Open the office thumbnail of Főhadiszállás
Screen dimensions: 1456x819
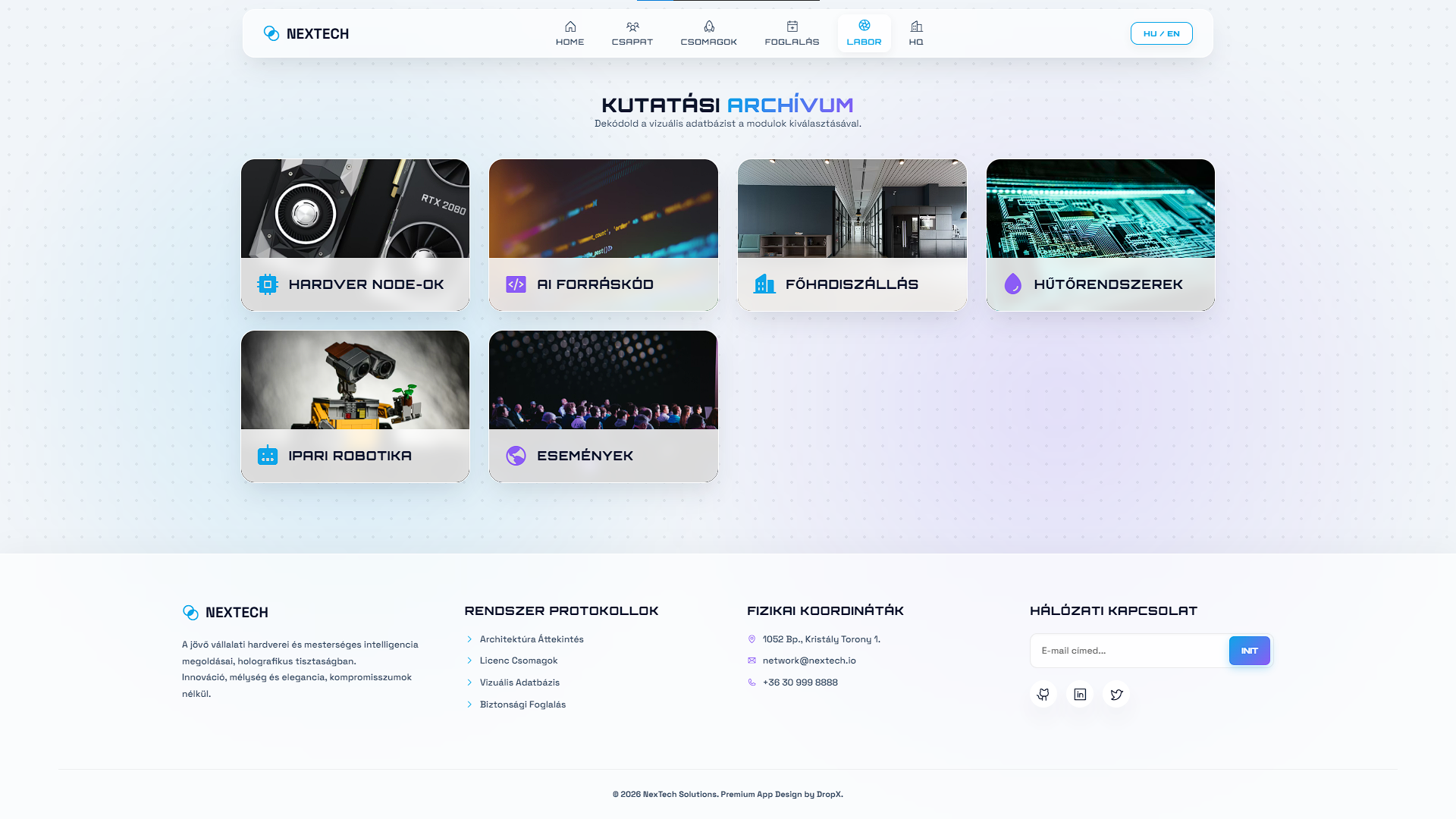[852, 209]
